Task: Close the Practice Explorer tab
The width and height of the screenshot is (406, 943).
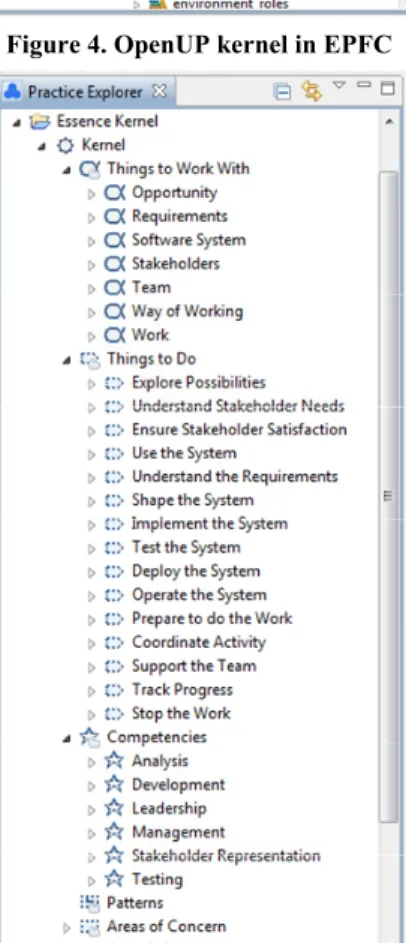Action: (159, 91)
